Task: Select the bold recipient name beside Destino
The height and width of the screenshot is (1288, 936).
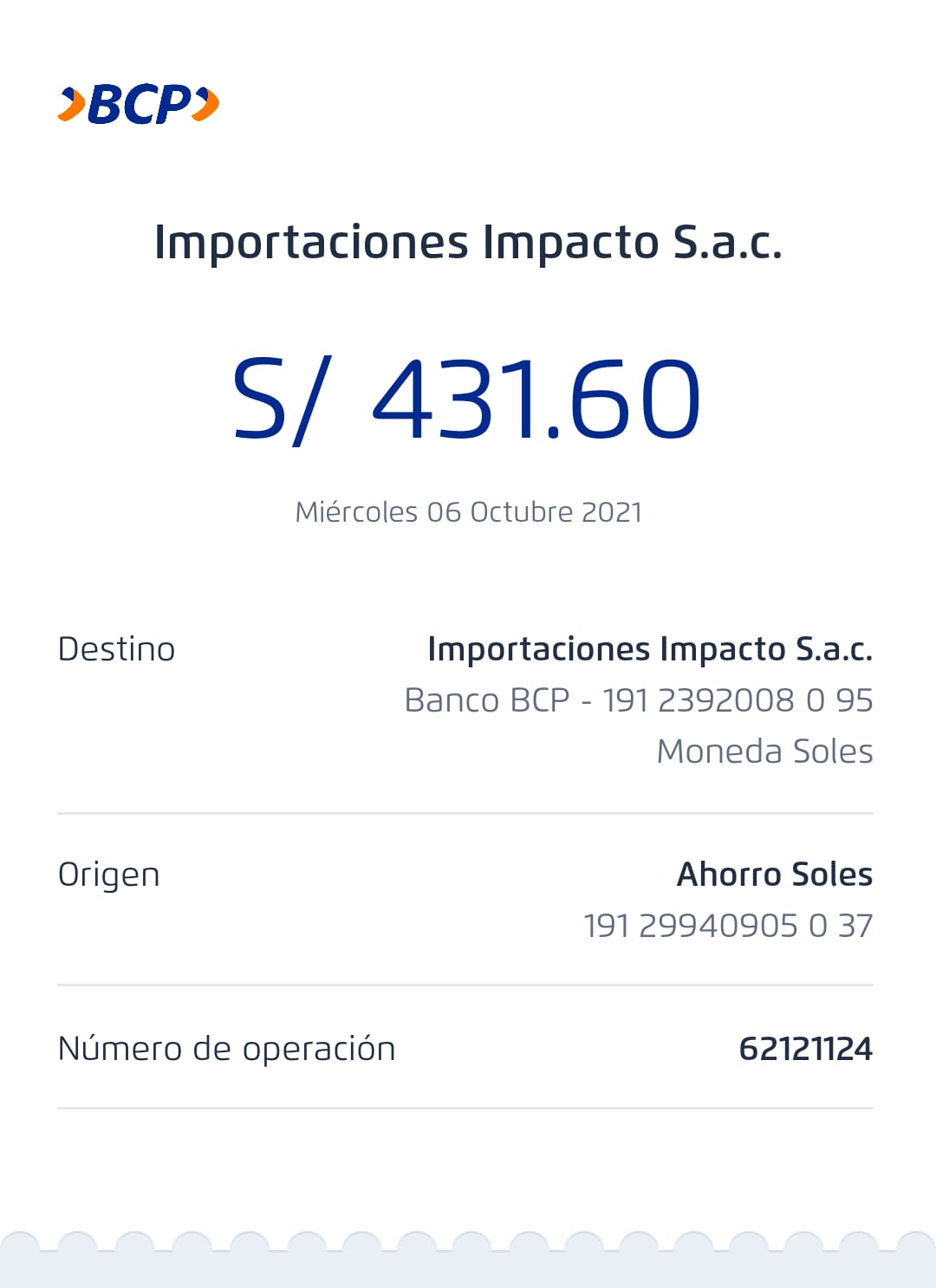Action: coord(649,649)
